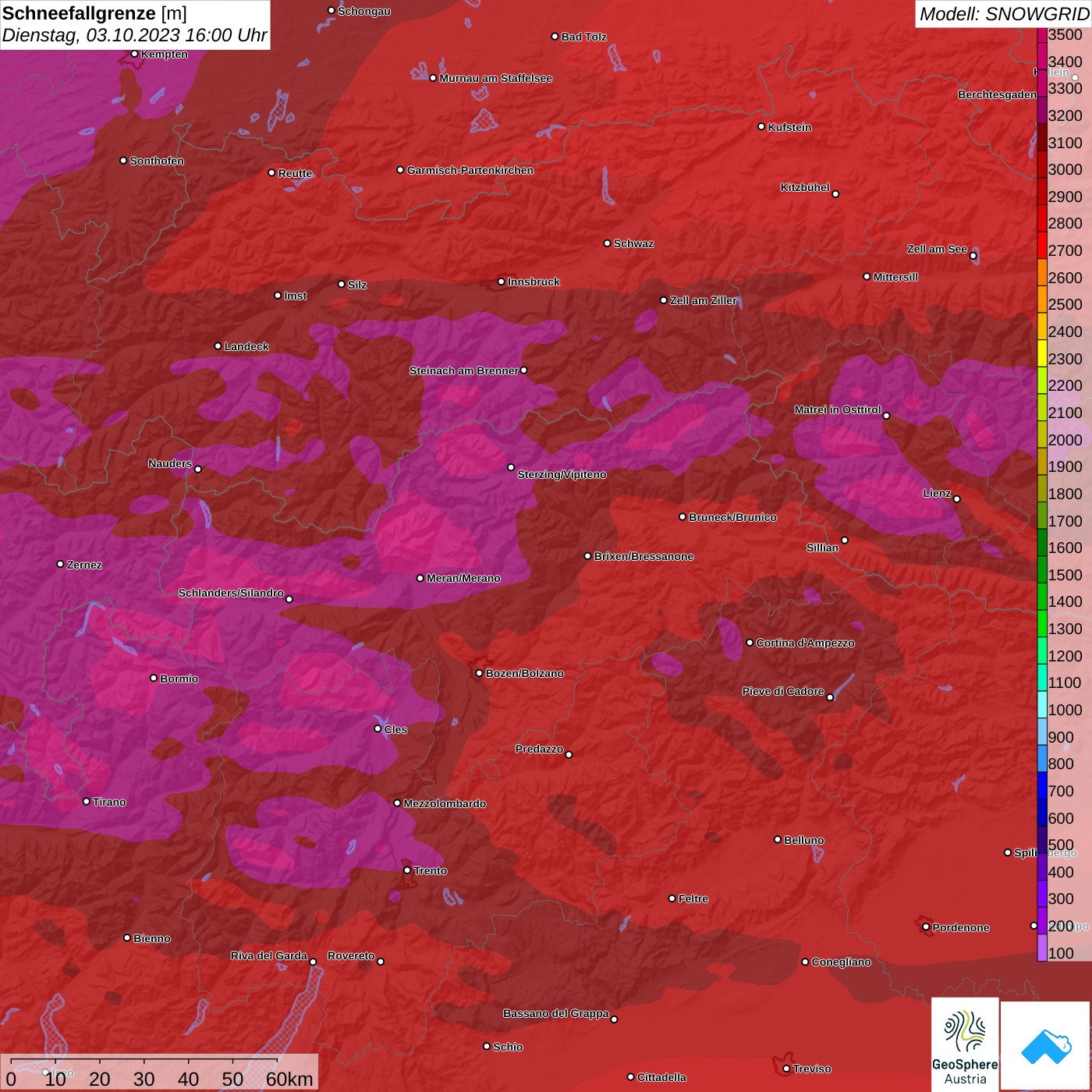Viewport: 1092px width, 1092px height.
Task: Click the Predazzo label
Action: point(539,749)
